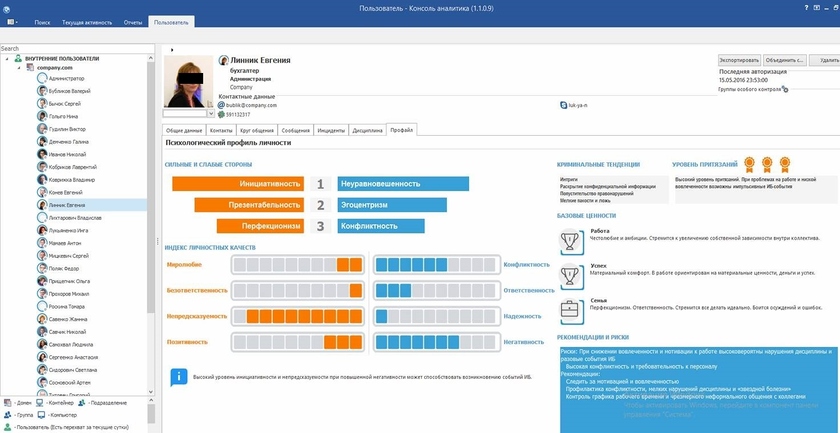Click the briefcase icon next to Семья
The image size is (840, 433).
click(570, 310)
